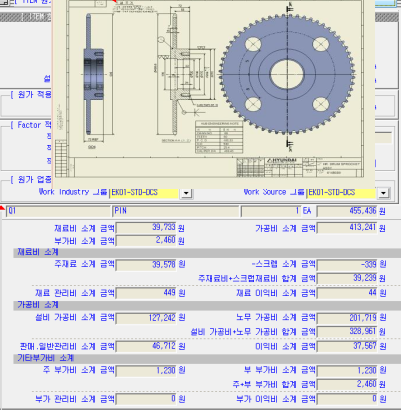Click the 노무 가공비 소계 value 201,719
This screenshot has height=410, width=401.
coord(347,318)
